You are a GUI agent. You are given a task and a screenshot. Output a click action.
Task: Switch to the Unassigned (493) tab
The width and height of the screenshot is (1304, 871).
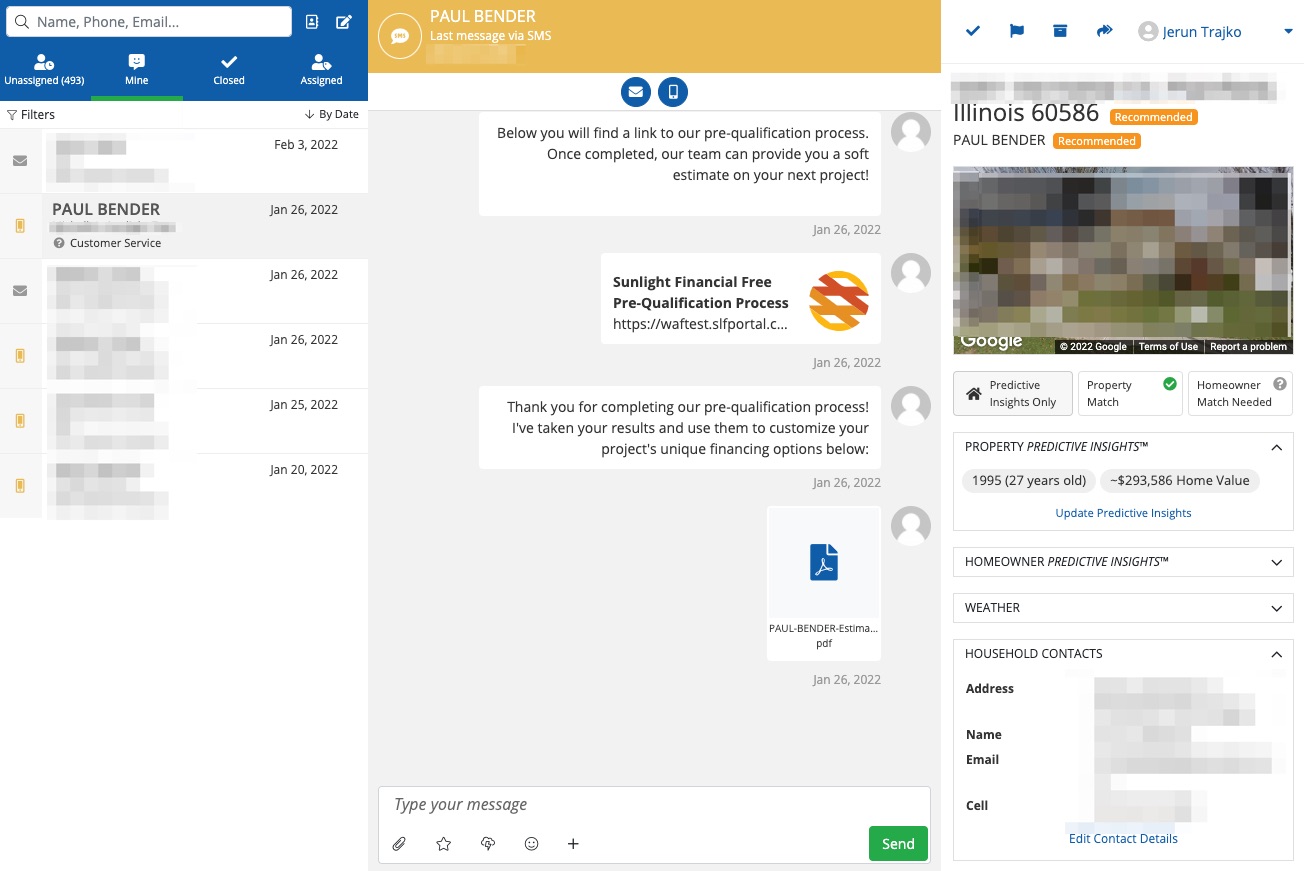click(x=44, y=70)
